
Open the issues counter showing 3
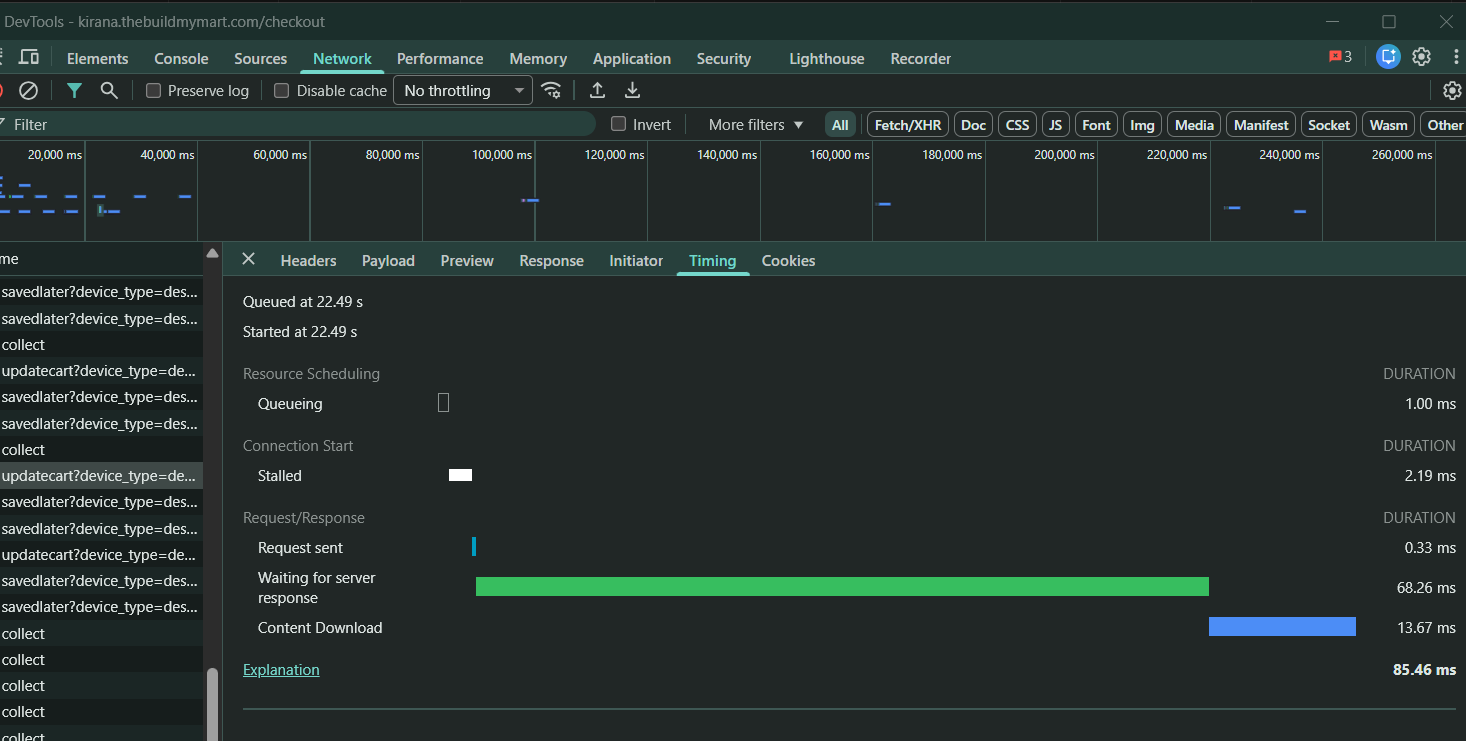click(x=1340, y=57)
